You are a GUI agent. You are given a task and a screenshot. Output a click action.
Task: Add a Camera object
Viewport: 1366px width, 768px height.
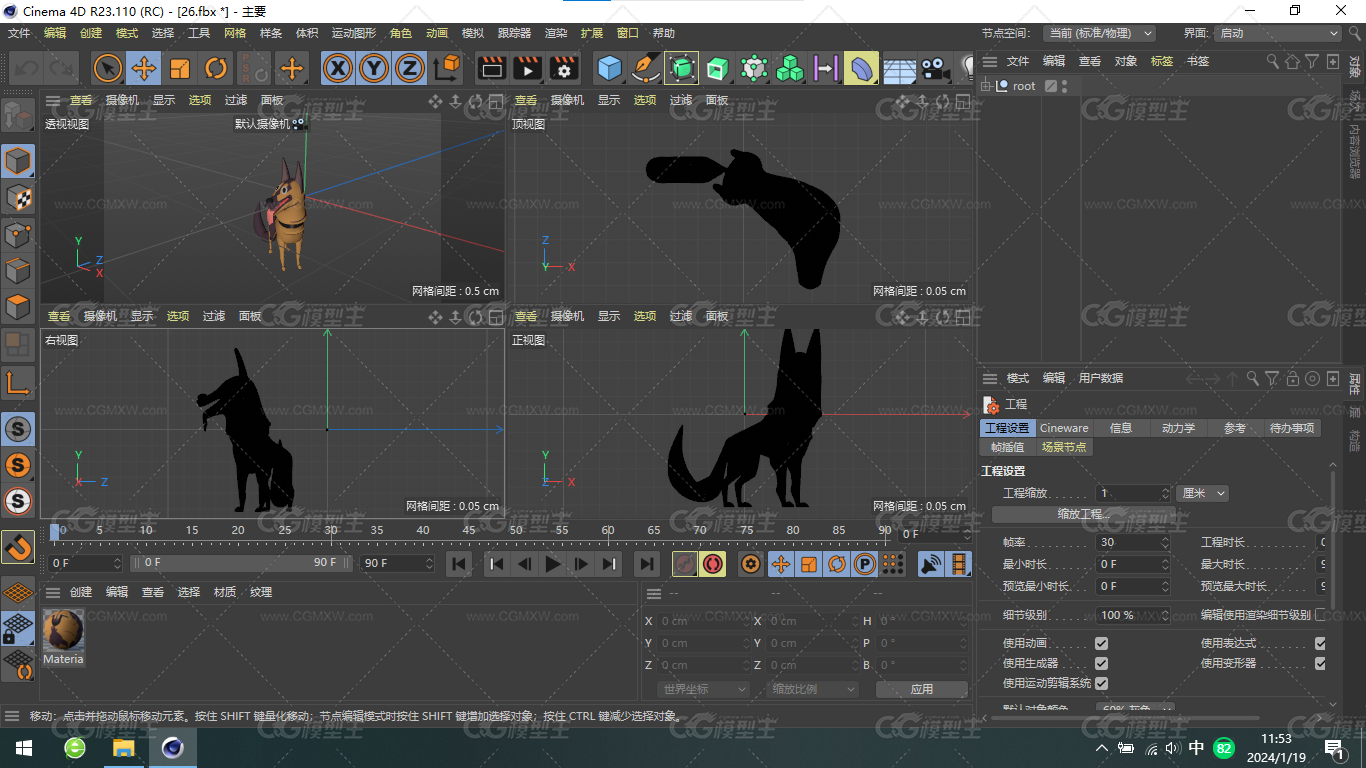[934, 68]
